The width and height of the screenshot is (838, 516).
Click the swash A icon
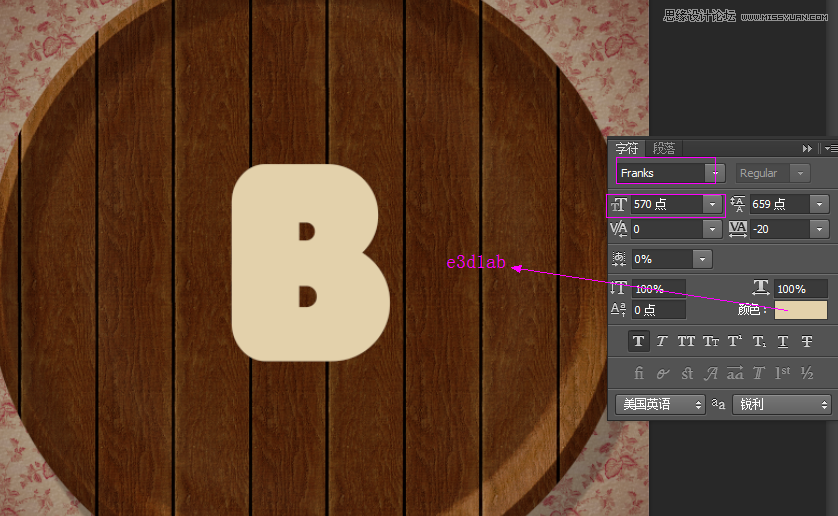coord(711,373)
